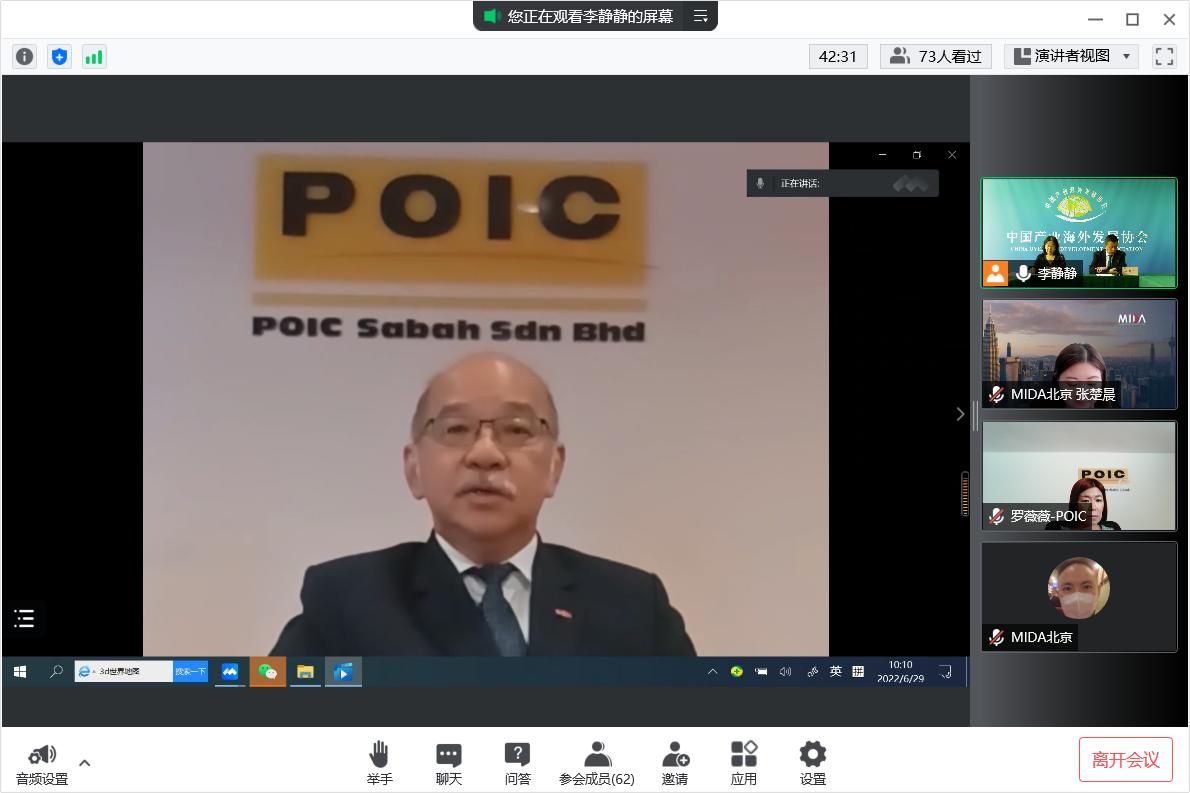Click the 3d世界地图 search input box
1190x793 pixels.
click(124, 672)
